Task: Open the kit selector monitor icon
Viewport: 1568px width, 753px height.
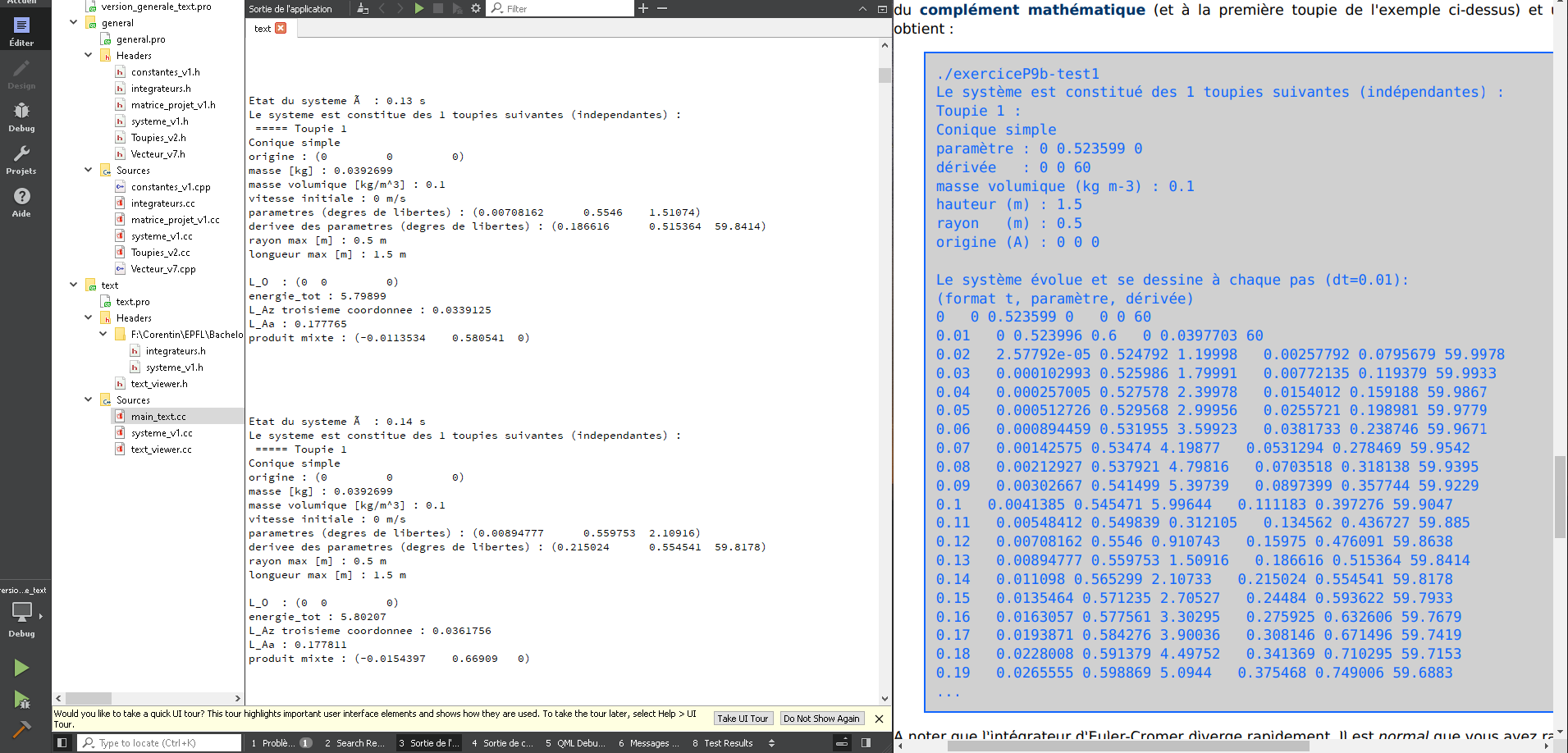Action: pyautogui.click(x=22, y=612)
